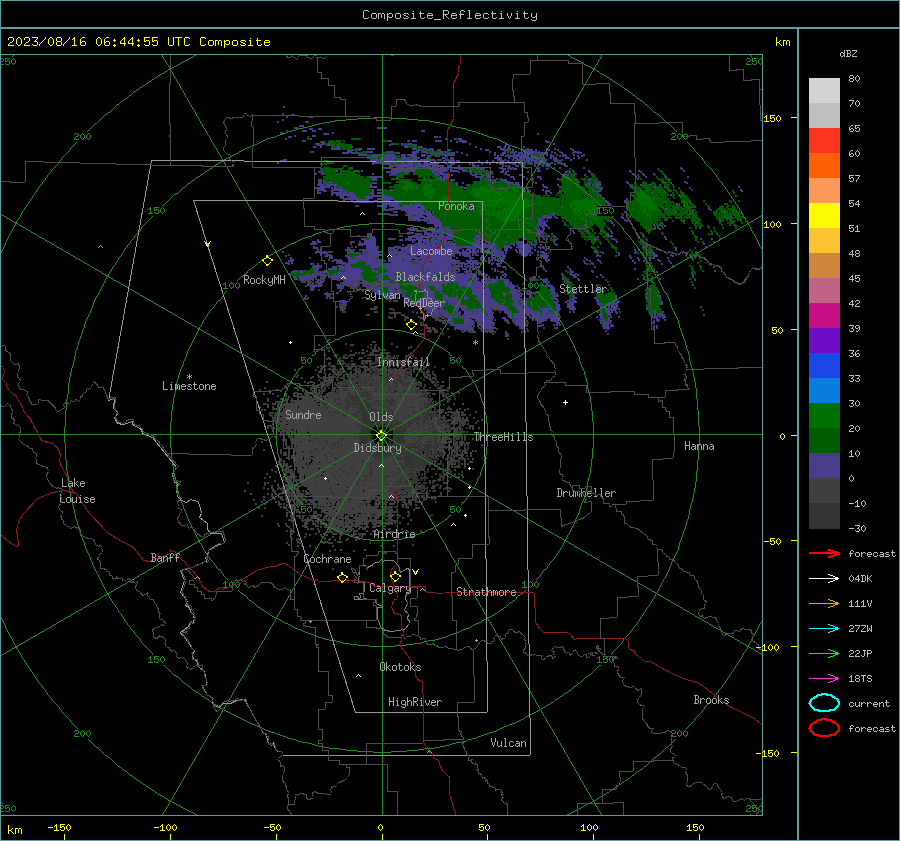Viewport: 900px width, 841px height.
Task: Click the Limestone location label
Action: (189, 386)
